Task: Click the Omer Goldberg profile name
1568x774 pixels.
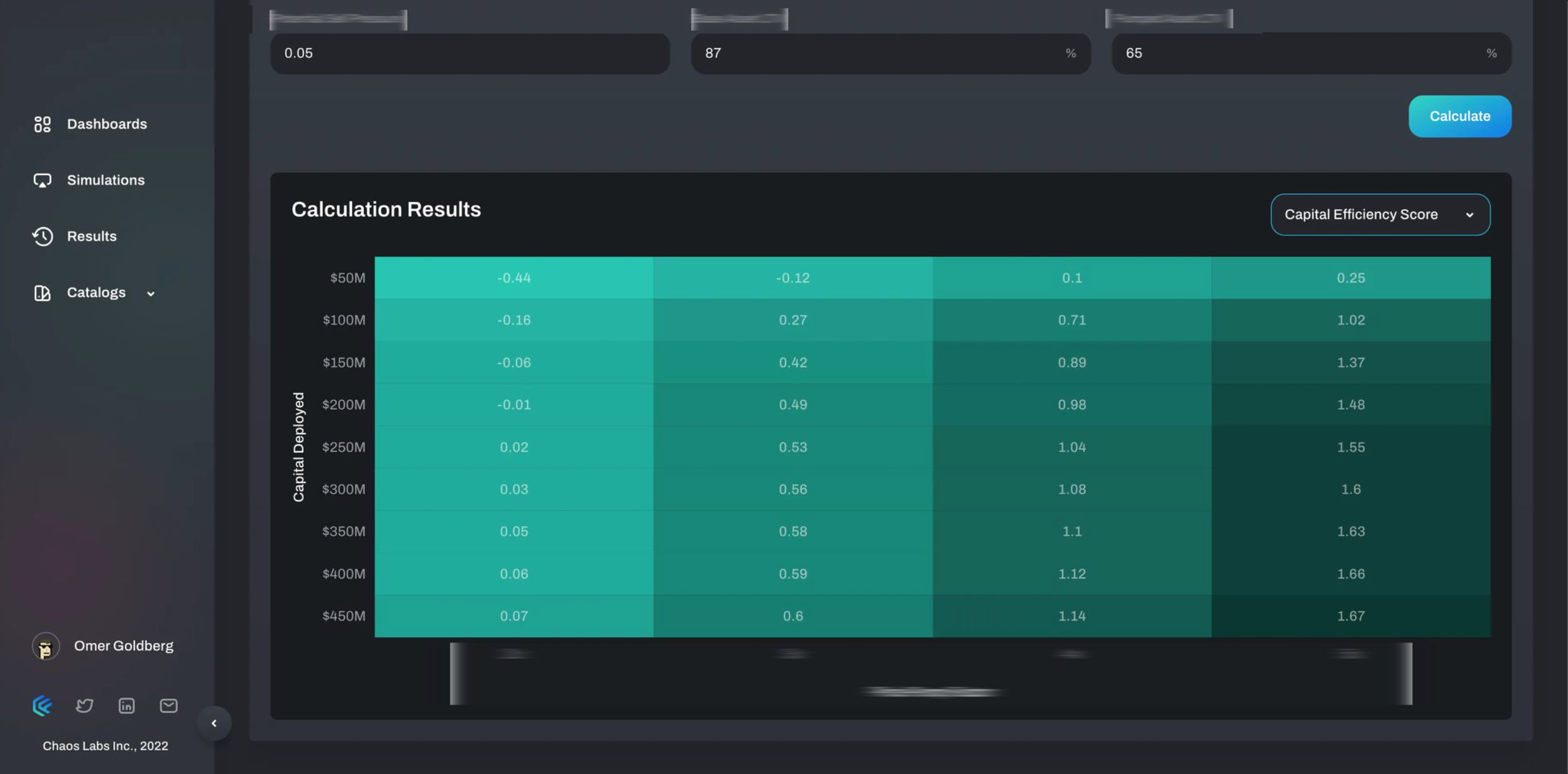Action: tap(124, 646)
